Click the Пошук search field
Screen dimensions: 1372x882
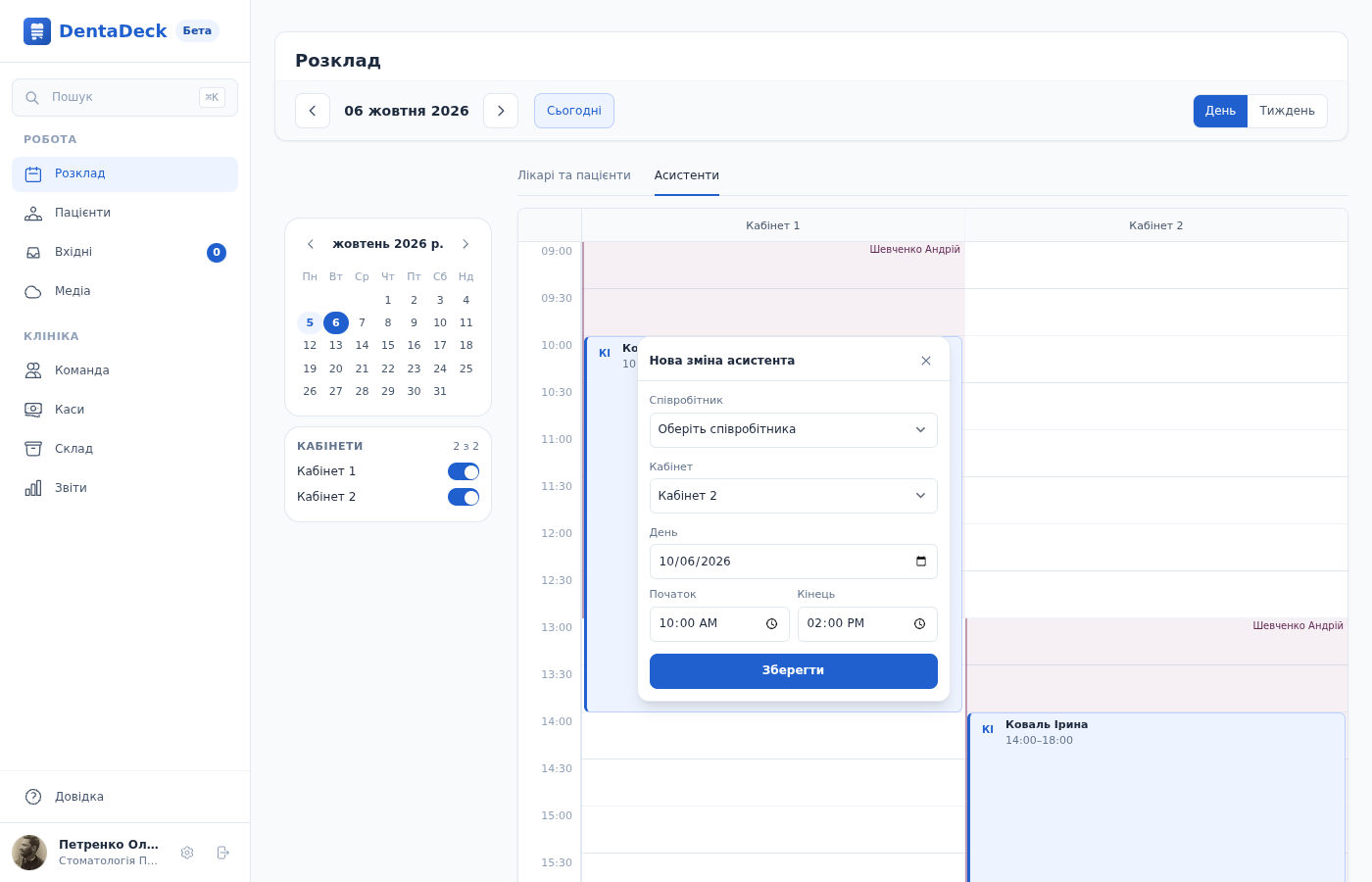point(124,97)
